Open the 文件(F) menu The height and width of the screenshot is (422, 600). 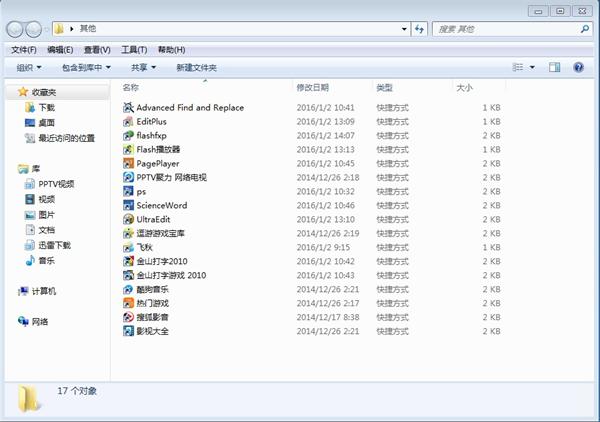tap(23, 49)
